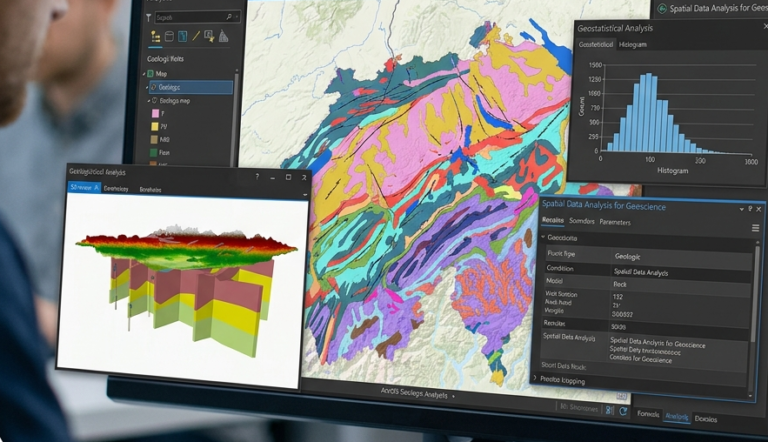Select the first tab in Spatial Data Analysis panel
Viewport: 768px width, 442px height.
tap(552, 221)
